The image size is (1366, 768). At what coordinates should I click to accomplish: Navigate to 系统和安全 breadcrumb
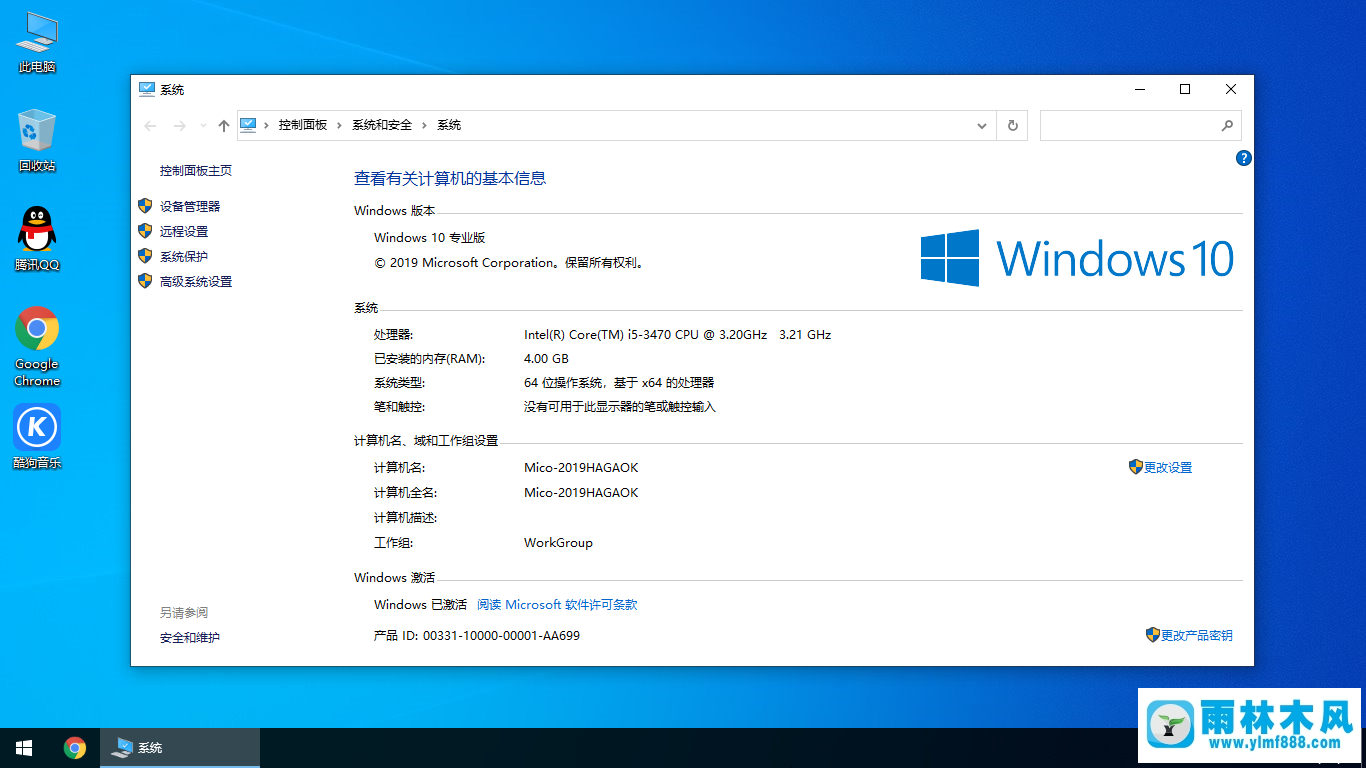tap(382, 125)
